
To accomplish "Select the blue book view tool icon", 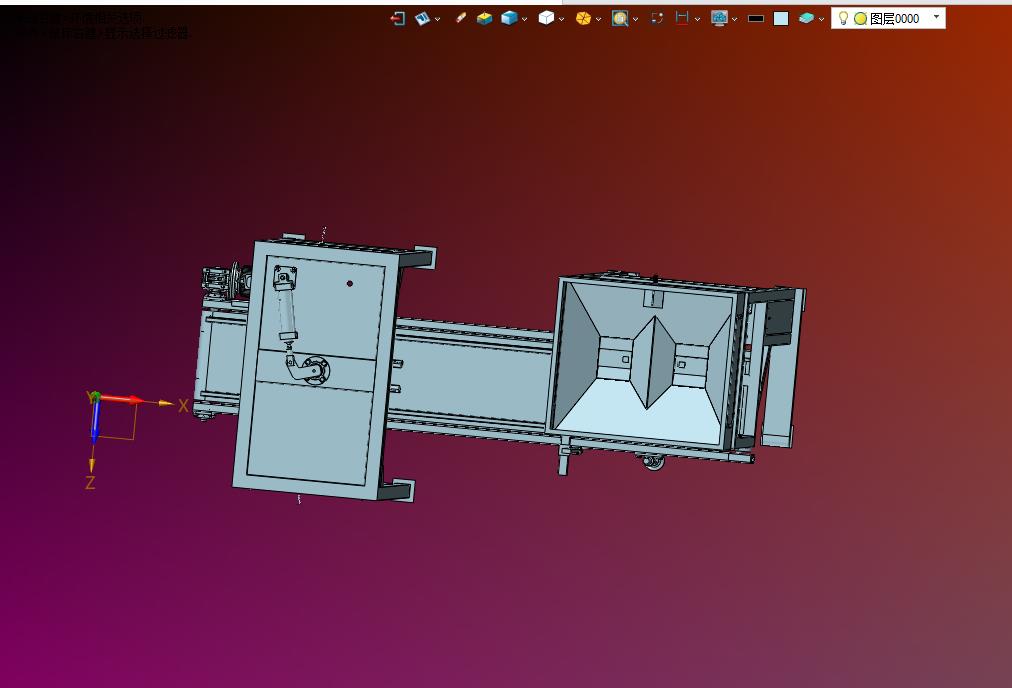I will (422, 18).
